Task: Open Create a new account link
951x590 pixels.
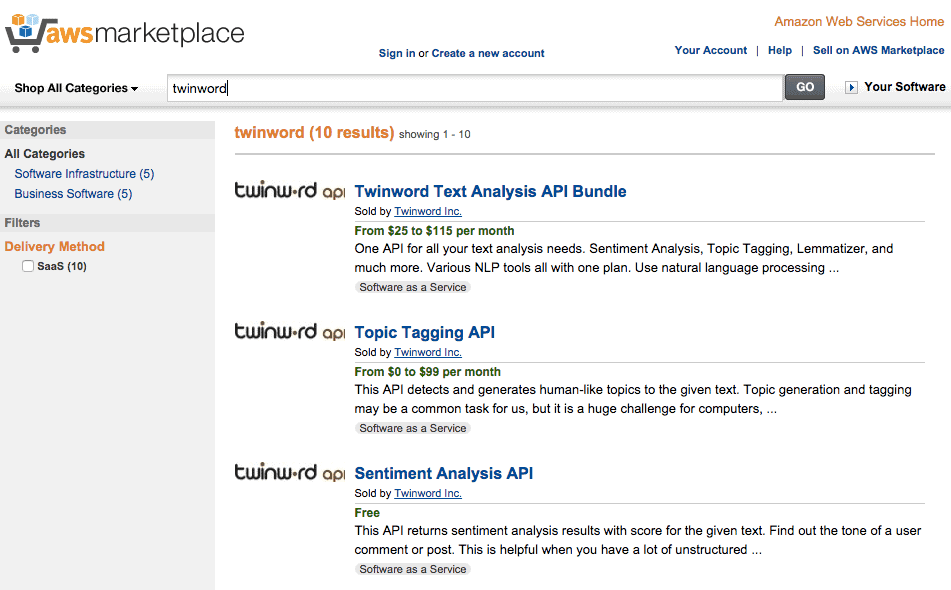Action: tap(488, 53)
